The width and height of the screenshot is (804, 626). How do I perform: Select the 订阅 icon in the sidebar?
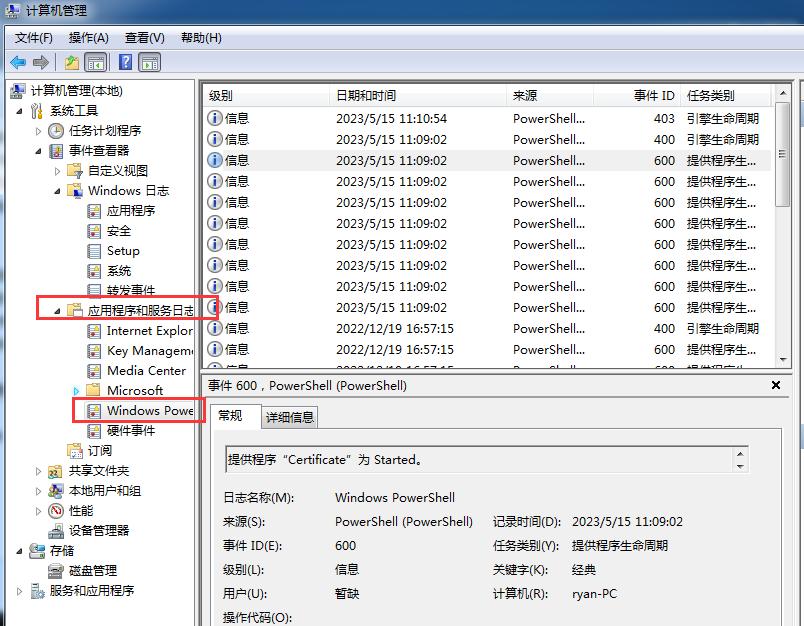pos(75,450)
